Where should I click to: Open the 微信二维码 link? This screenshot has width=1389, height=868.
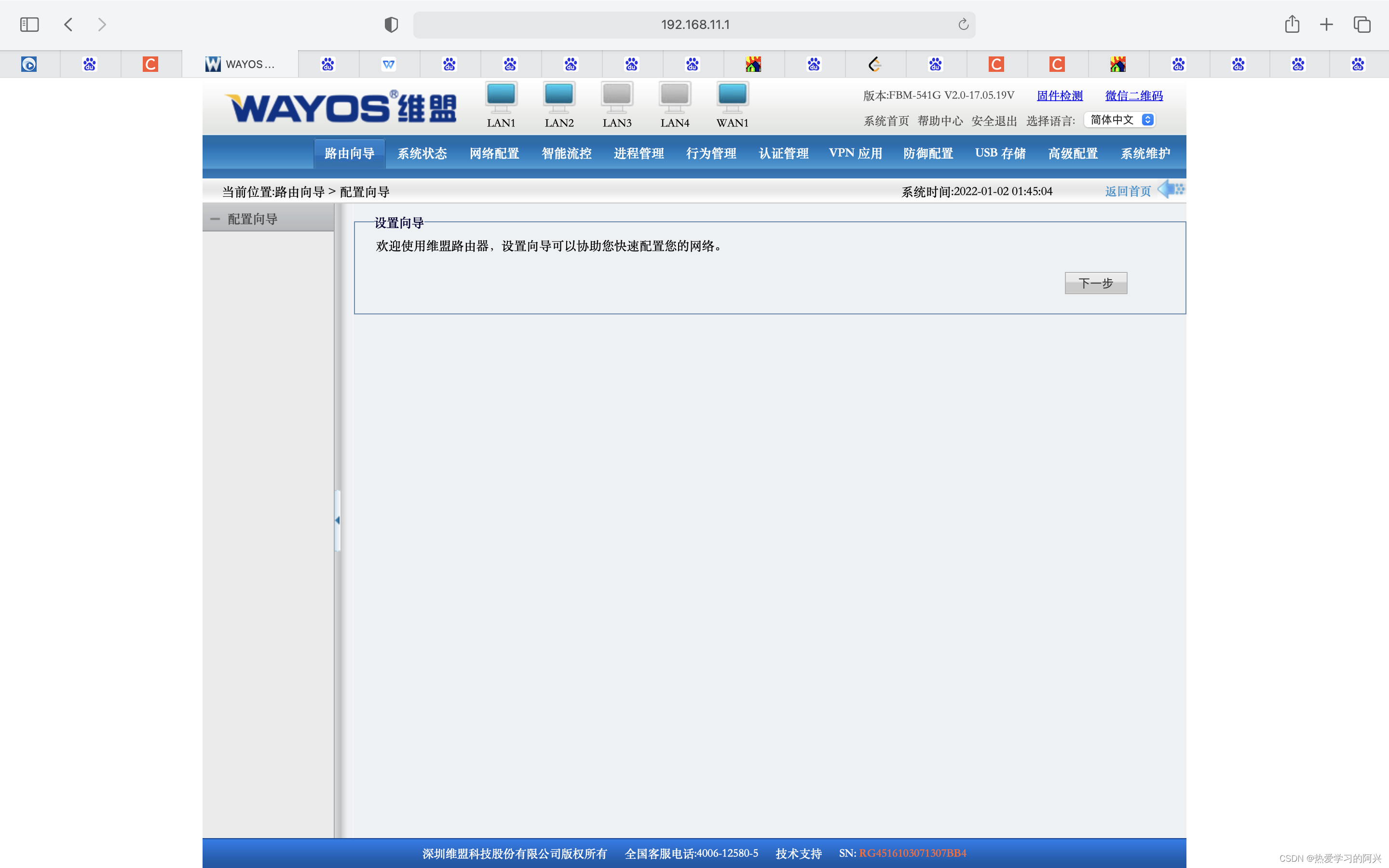coord(1133,96)
